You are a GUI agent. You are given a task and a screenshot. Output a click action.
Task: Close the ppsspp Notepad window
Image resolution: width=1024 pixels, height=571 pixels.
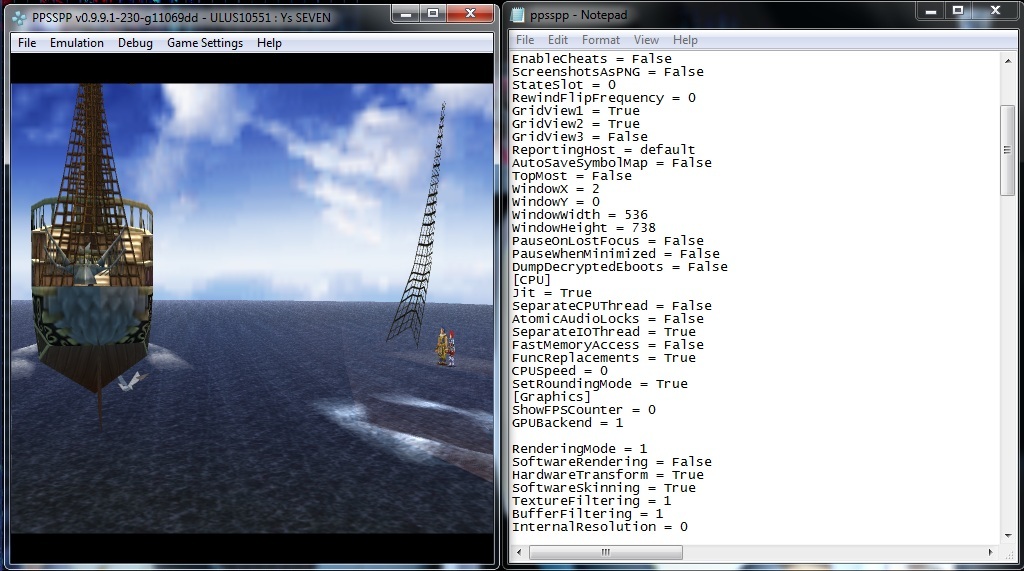click(995, 11)
